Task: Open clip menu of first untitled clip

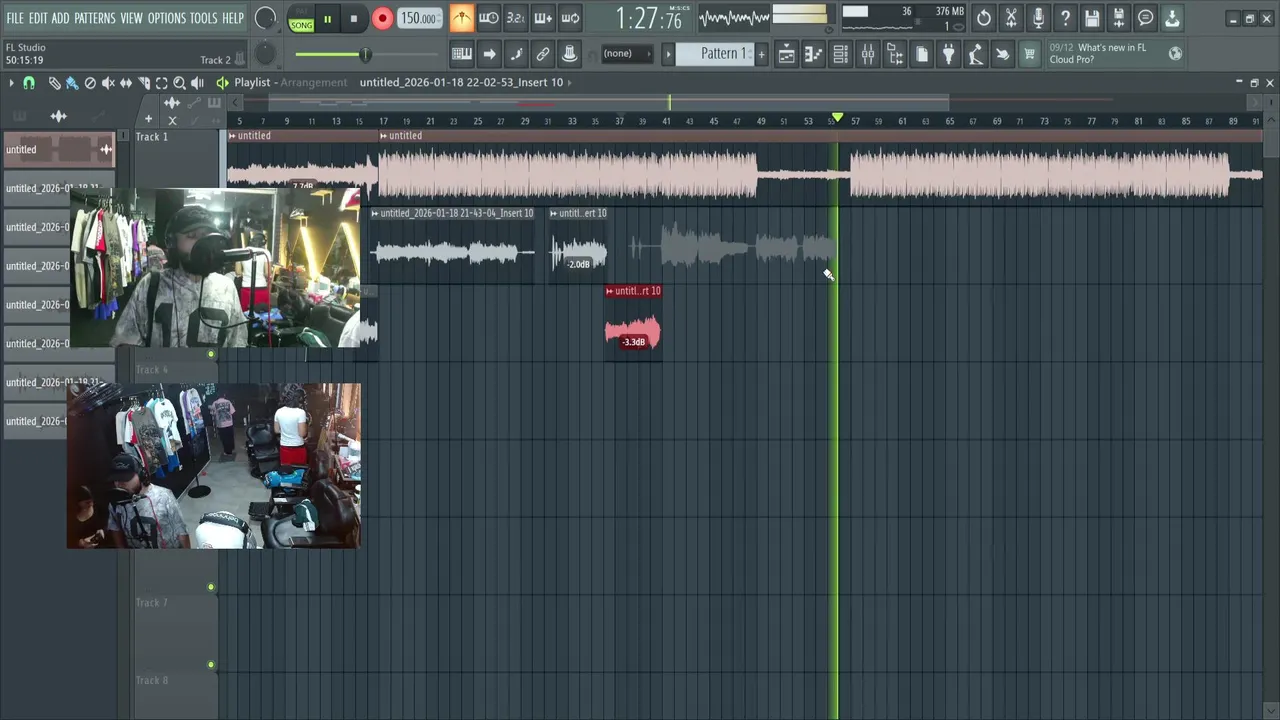Action: point(232,136)
